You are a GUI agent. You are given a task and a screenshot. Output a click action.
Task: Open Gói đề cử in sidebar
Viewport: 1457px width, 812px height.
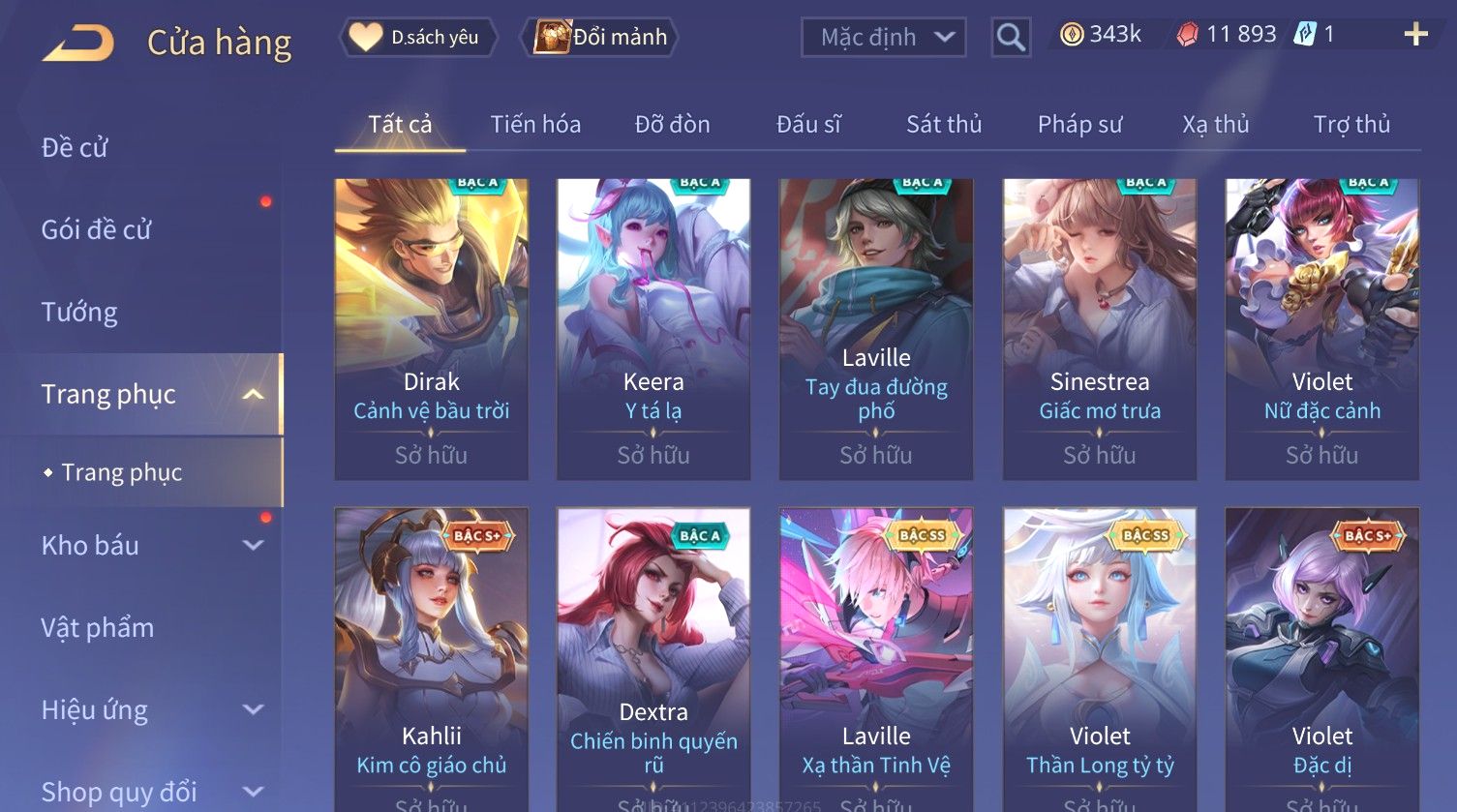(x=97, y=229)
